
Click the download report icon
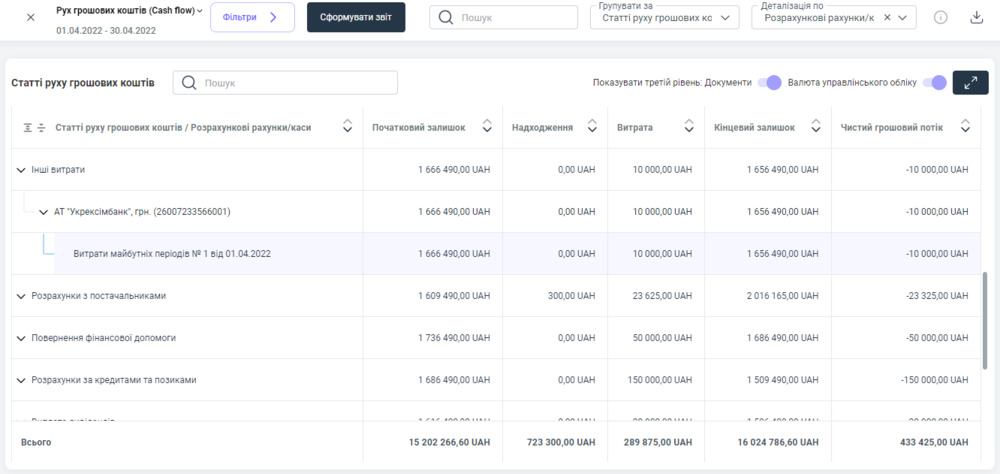(x=976, y=18)
